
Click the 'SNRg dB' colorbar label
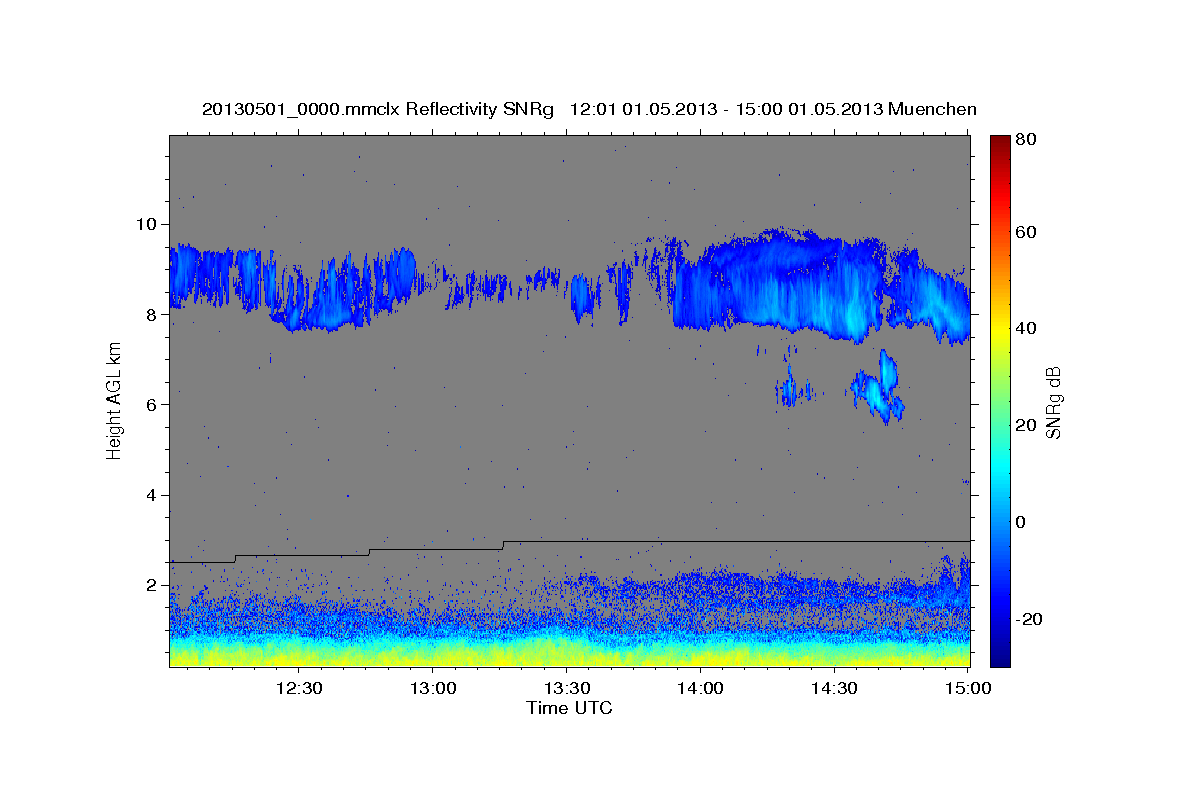pos(1053,402)
